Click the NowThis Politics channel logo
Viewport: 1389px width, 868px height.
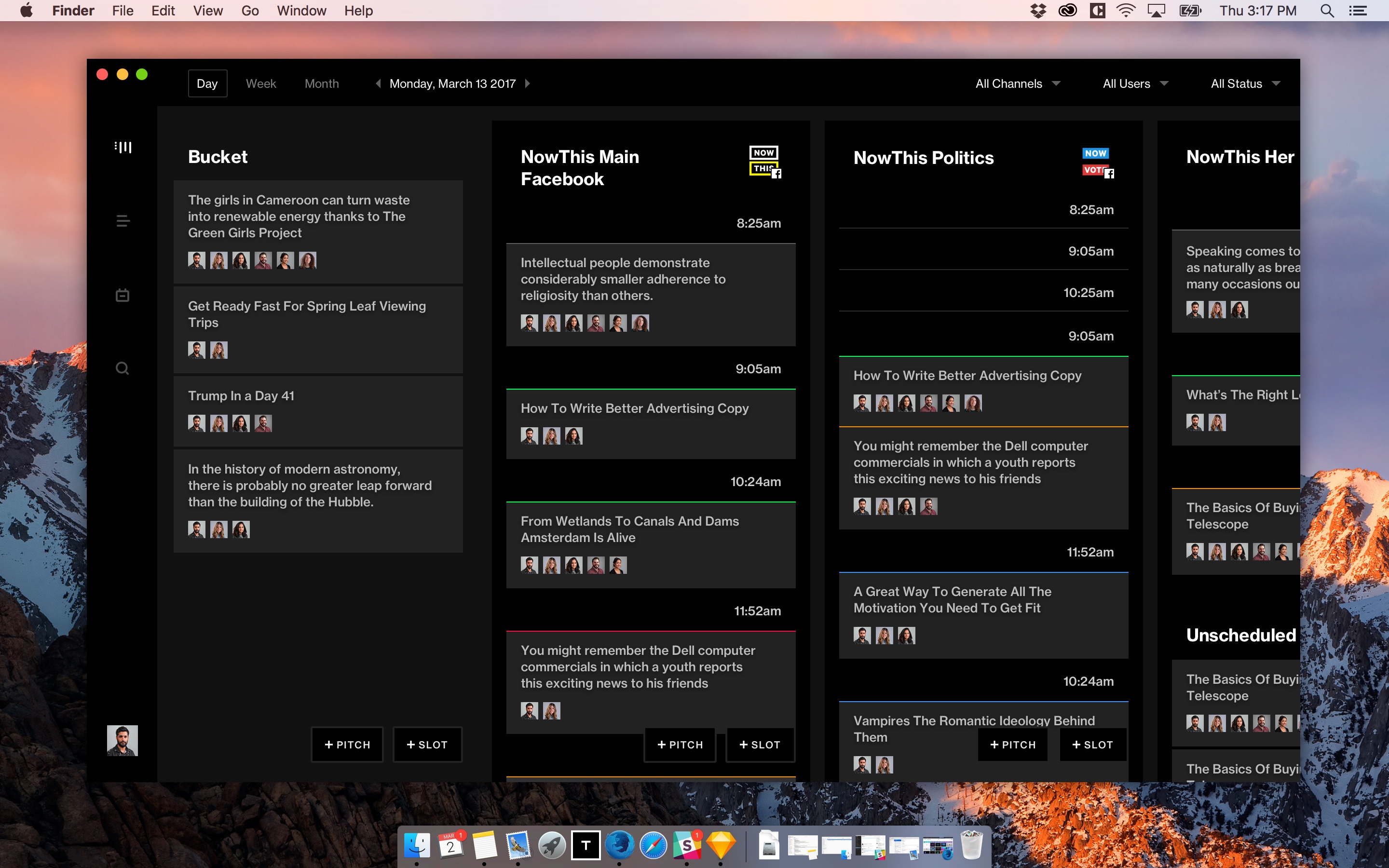pos(1097,163)
